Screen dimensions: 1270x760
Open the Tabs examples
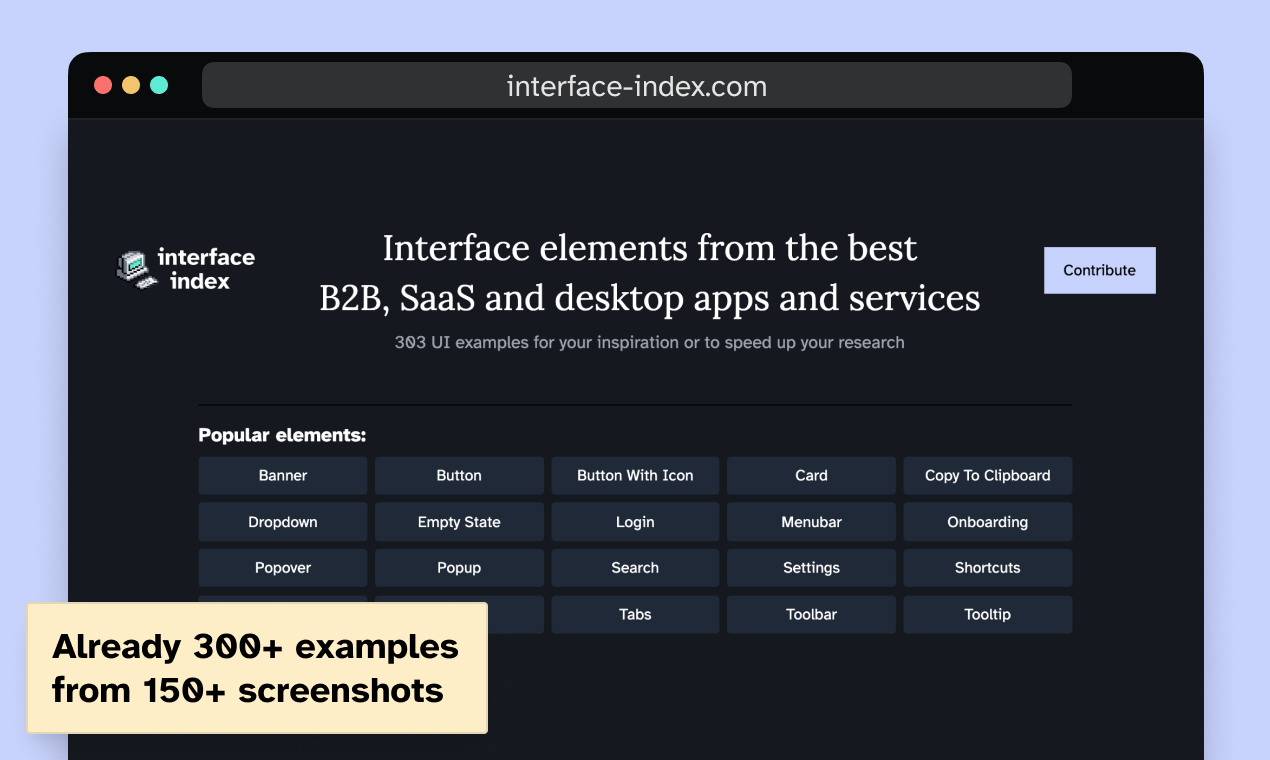(x=635, y=614)
